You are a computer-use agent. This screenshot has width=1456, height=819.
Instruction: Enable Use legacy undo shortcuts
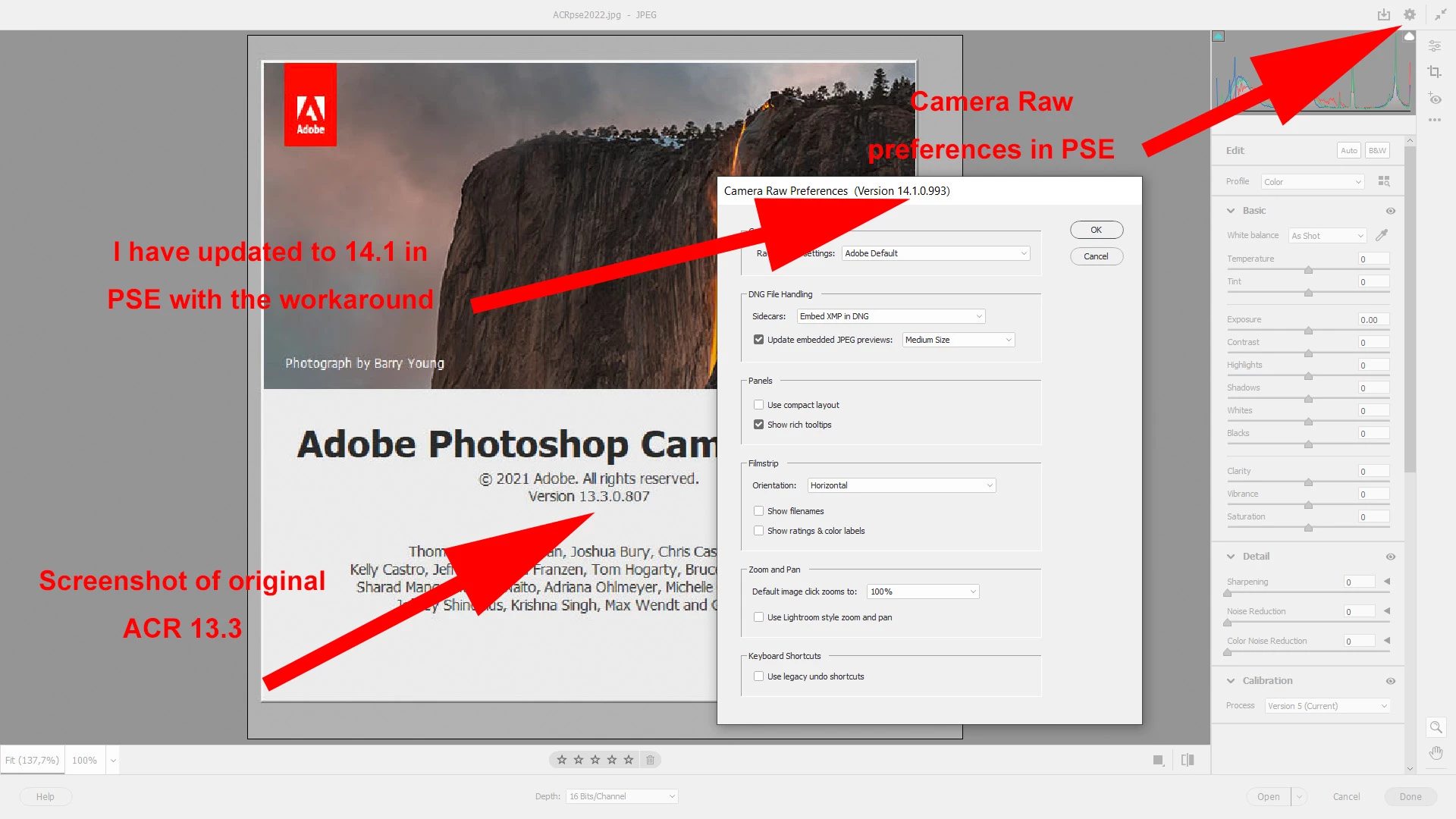pos(758,676)
